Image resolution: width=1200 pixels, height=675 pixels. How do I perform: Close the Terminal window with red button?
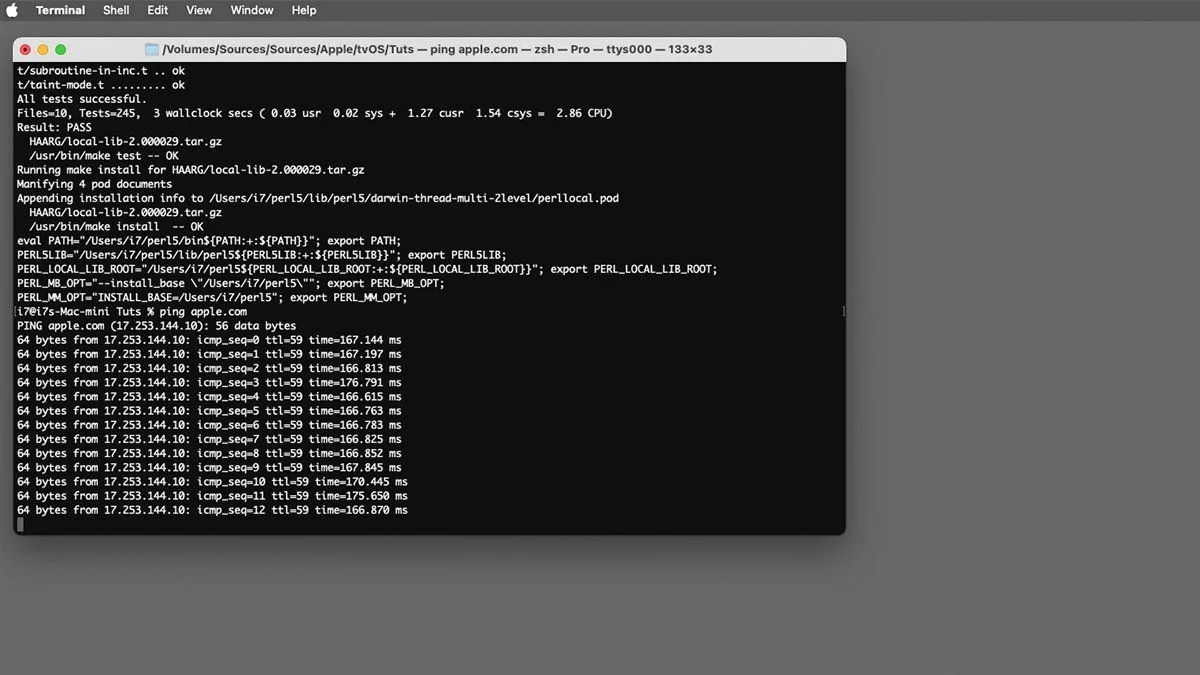[x=26, y=49]
